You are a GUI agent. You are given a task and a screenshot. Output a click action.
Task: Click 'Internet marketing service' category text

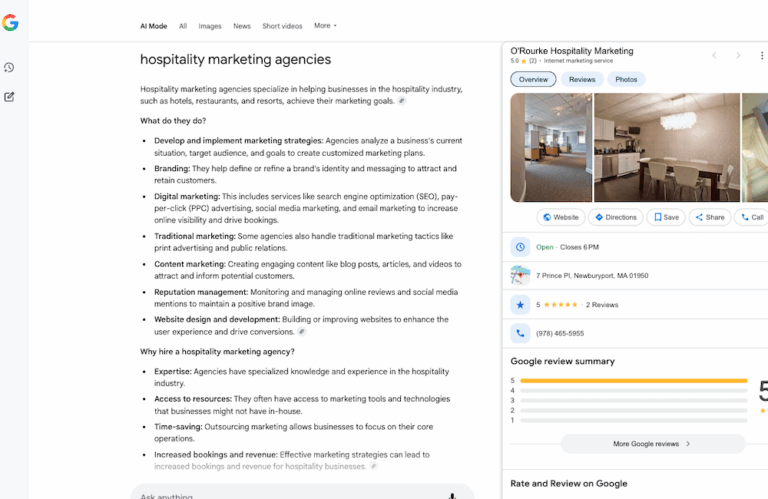coord(578,61)
